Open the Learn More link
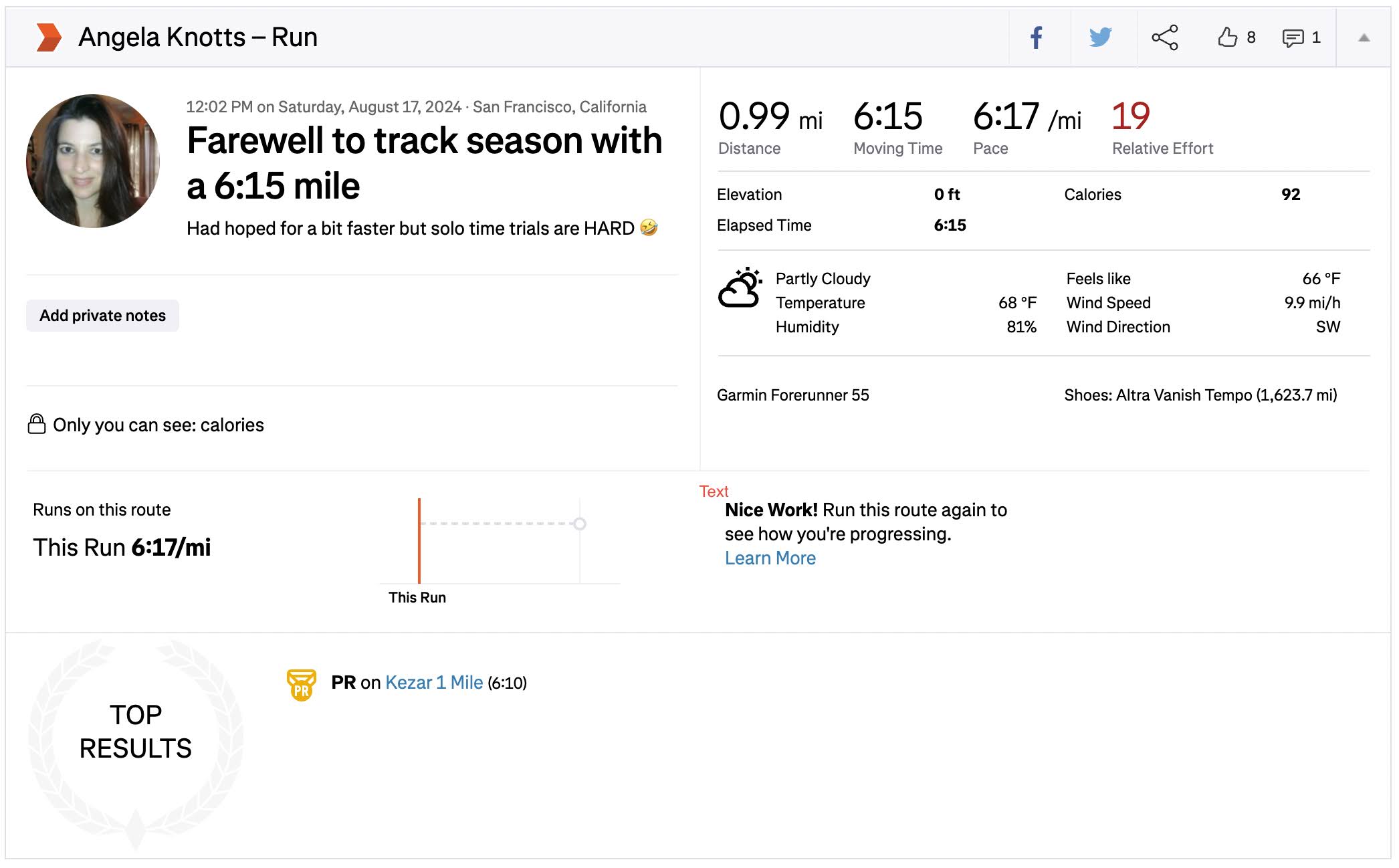1399x868 pixels. pos(770,558)
